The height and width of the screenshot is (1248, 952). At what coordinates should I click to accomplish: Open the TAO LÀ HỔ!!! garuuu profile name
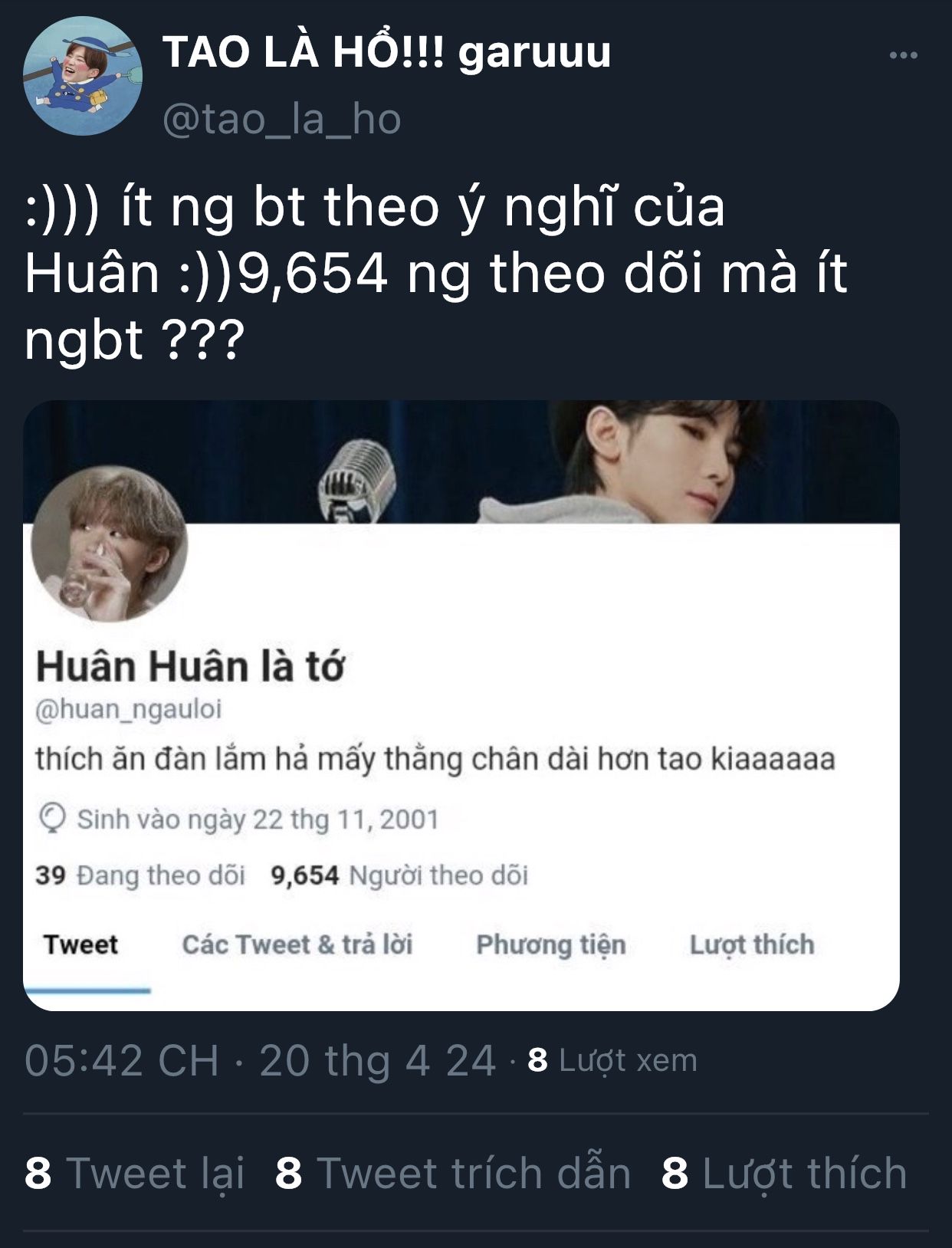(387, 52)
